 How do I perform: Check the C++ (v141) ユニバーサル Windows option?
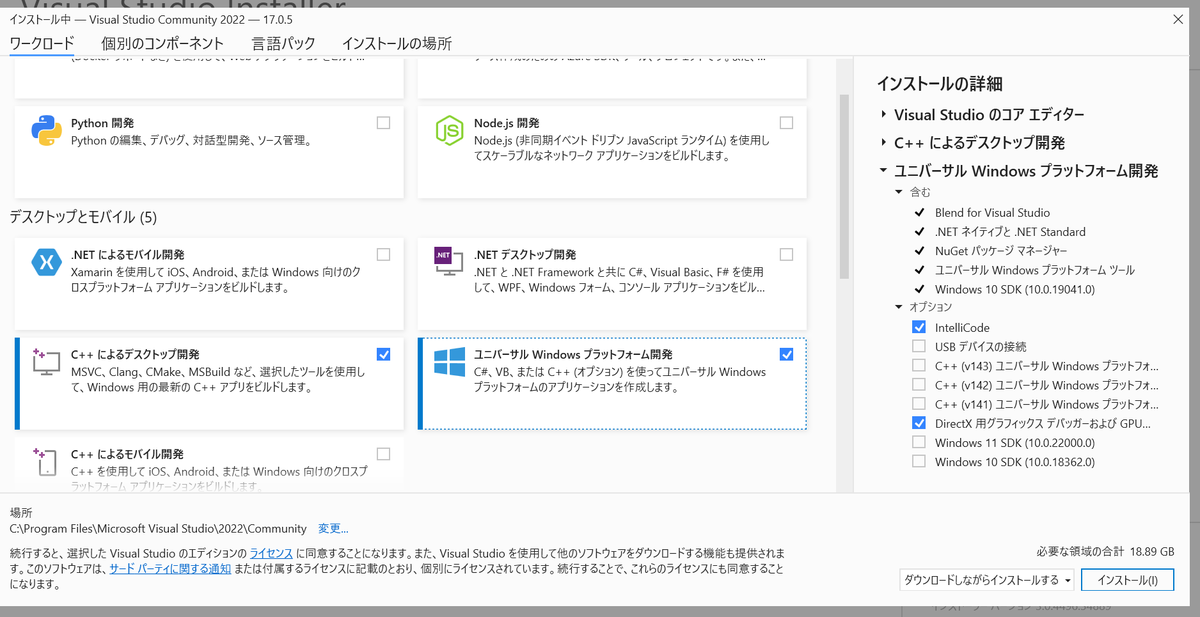pos(919,404)
